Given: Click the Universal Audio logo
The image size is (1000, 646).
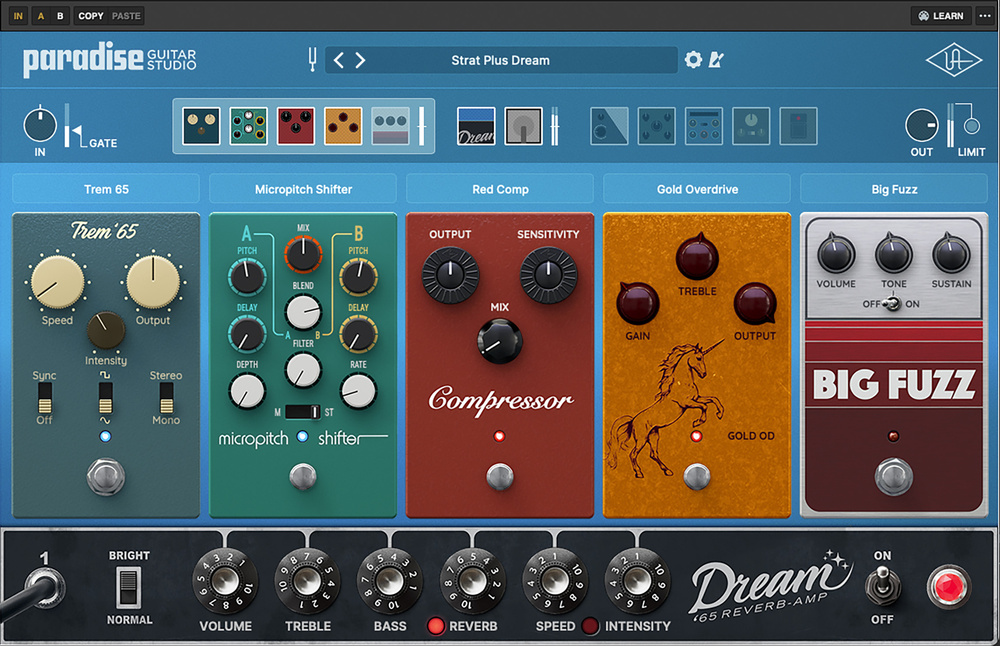Looking at the screenshot, I should coord(953,61).
